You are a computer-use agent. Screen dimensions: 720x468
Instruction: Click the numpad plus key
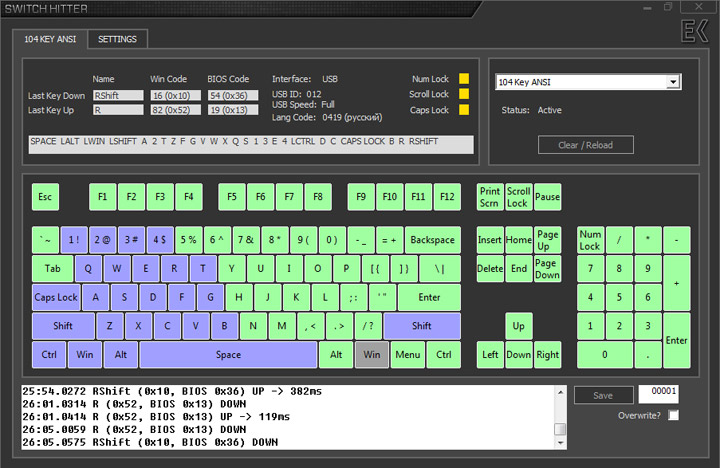[x=676, y=283]
